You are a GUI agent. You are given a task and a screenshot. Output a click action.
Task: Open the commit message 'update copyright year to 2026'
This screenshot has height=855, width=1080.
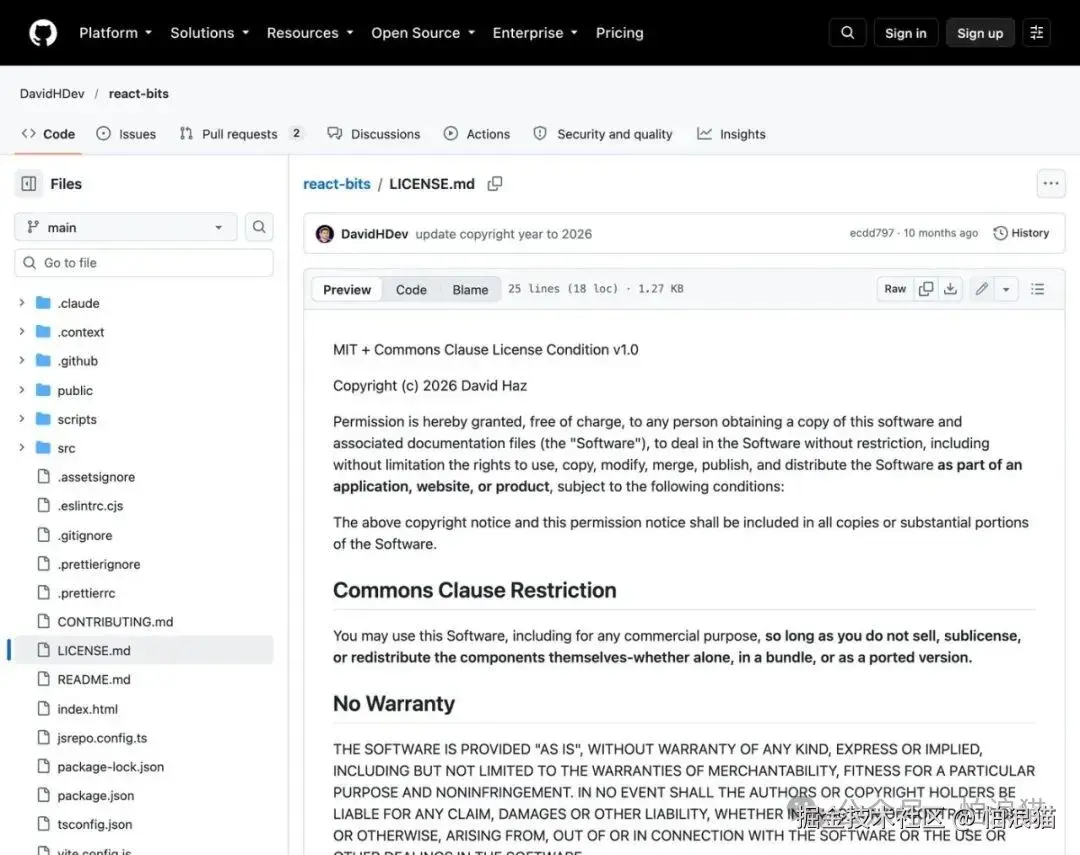(503, 234)
